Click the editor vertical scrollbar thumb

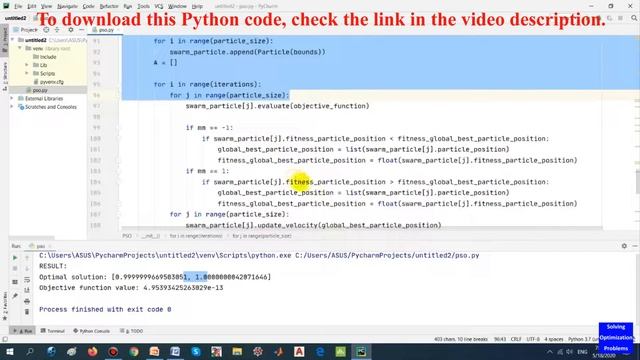coord(637,181)
